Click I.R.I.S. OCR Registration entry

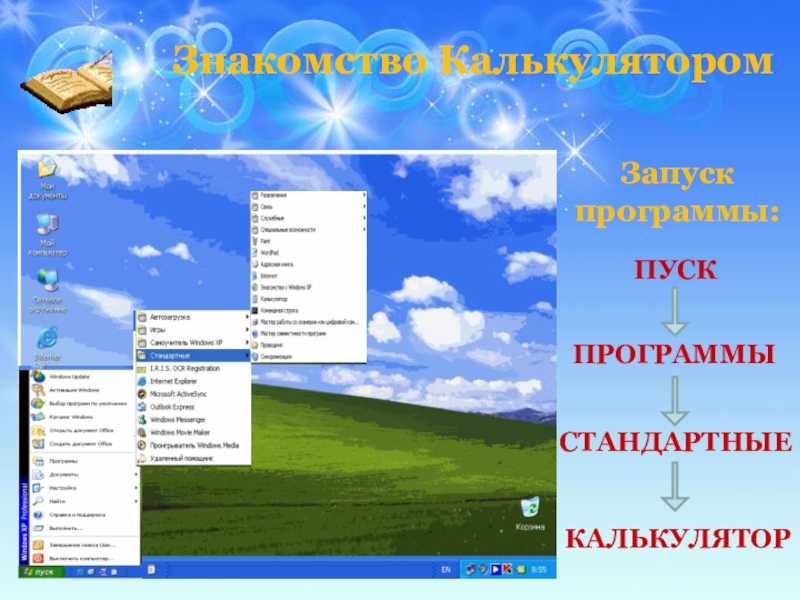[x=193, y=368]
